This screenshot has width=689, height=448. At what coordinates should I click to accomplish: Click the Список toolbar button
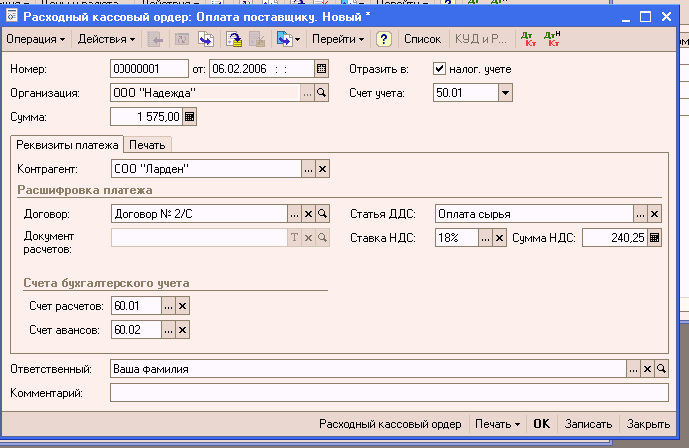tap(422, 39)
